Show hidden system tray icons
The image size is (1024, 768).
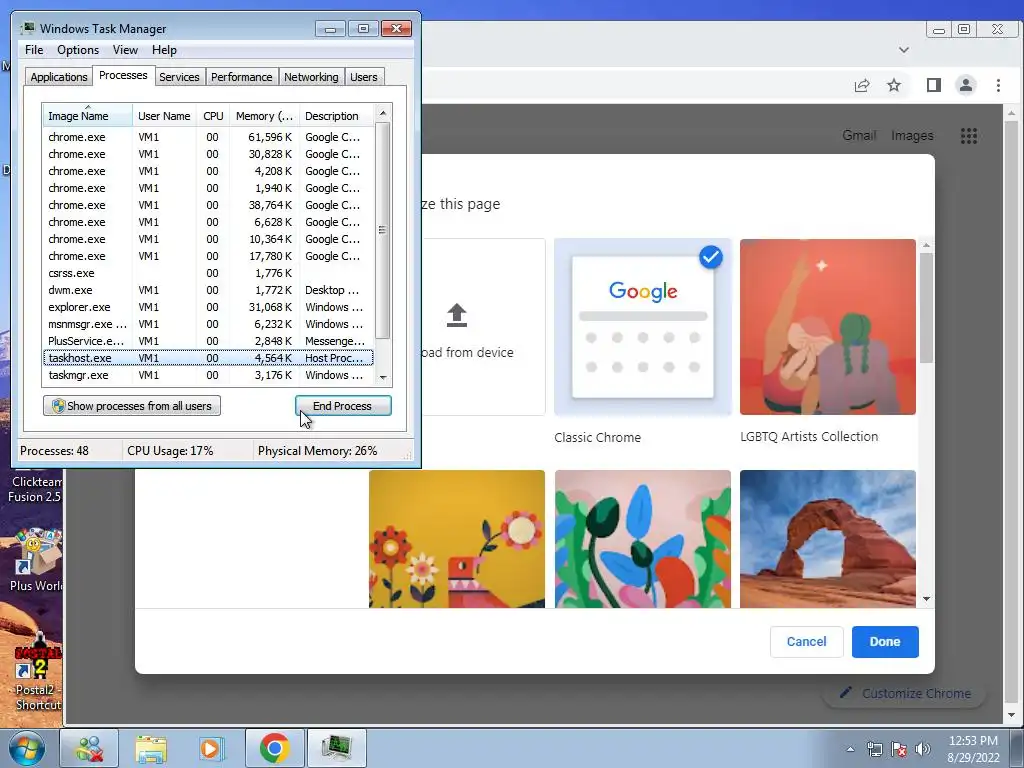pos(850,749)
